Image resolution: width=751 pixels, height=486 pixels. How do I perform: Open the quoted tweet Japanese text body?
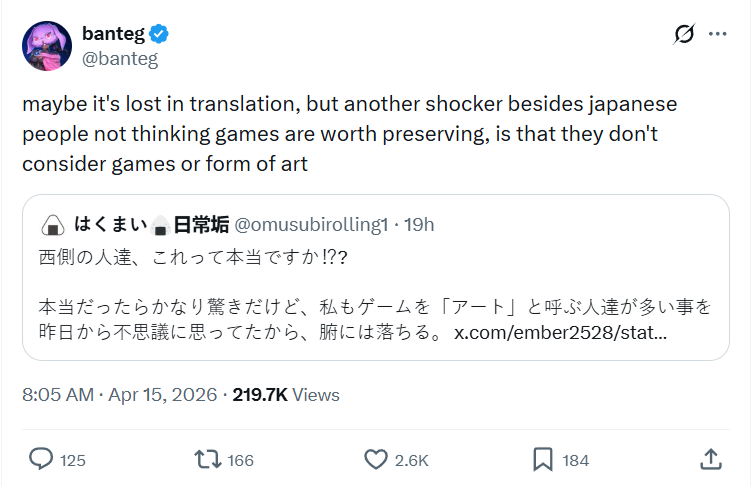click(x=375, y=294)
